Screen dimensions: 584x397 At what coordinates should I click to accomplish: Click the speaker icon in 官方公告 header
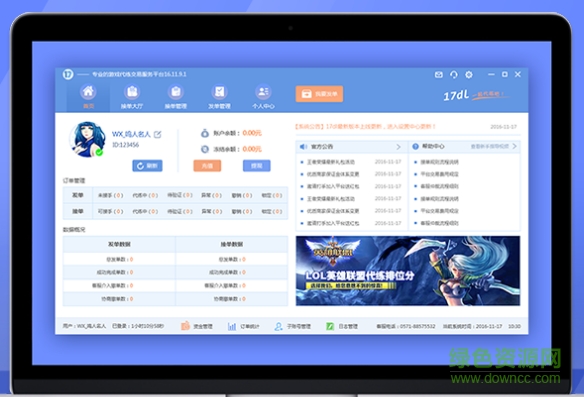(304, 146)
